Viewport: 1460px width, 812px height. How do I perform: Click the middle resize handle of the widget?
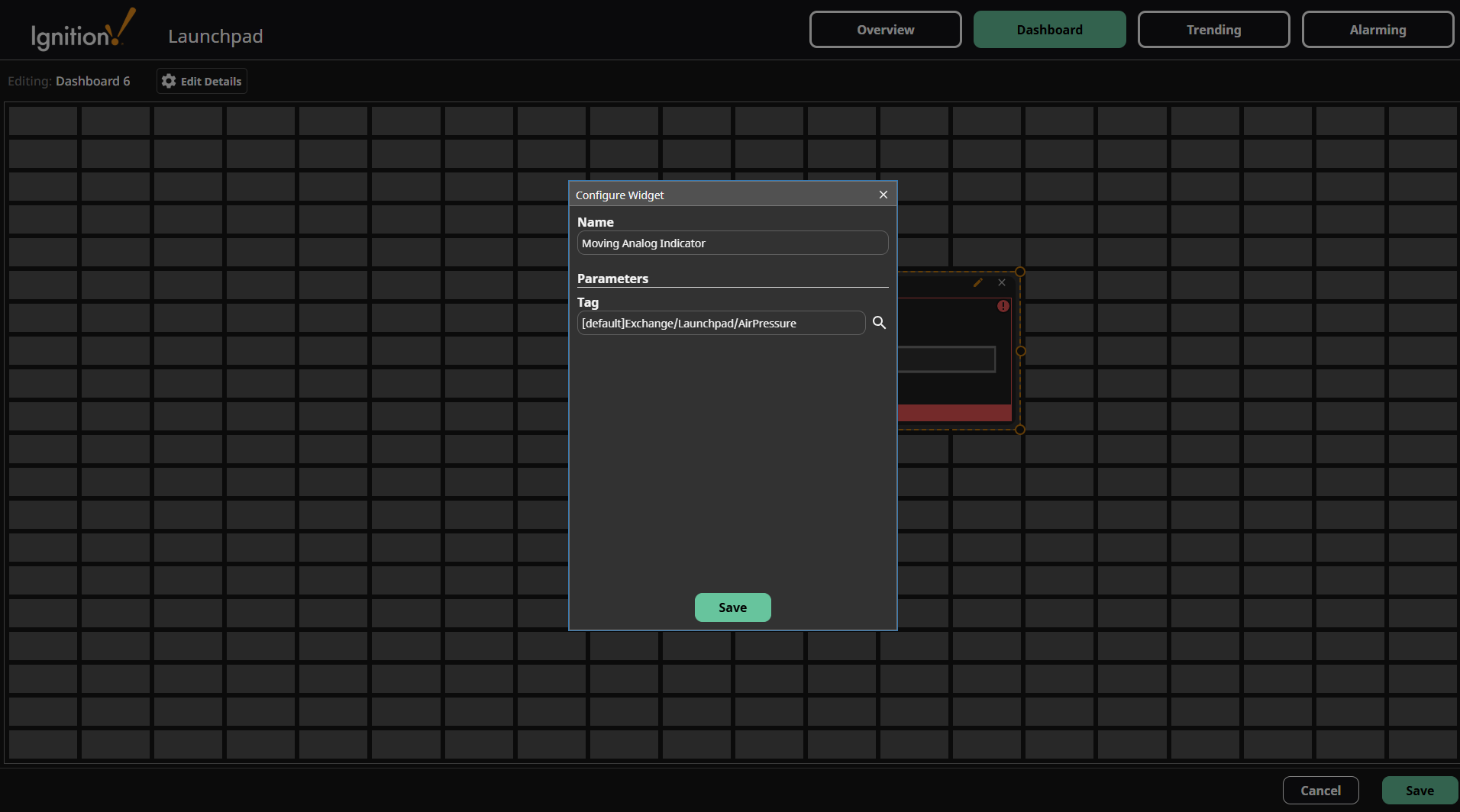[1021, 351]
